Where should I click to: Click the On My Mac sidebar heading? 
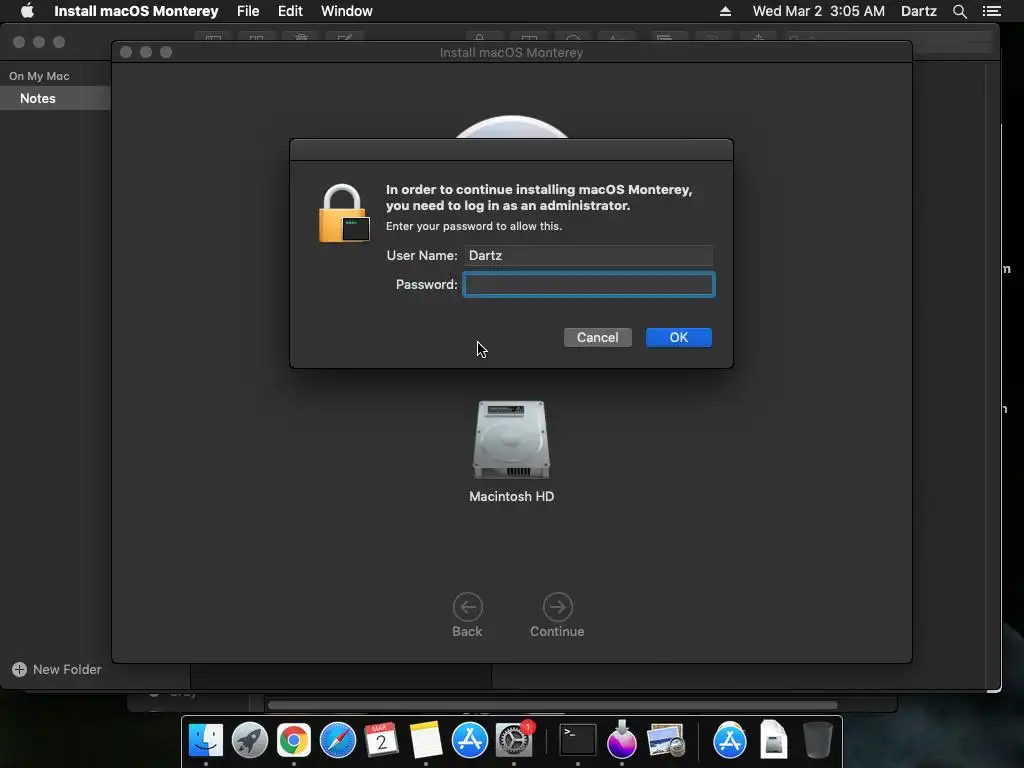(x=39, y=76)
